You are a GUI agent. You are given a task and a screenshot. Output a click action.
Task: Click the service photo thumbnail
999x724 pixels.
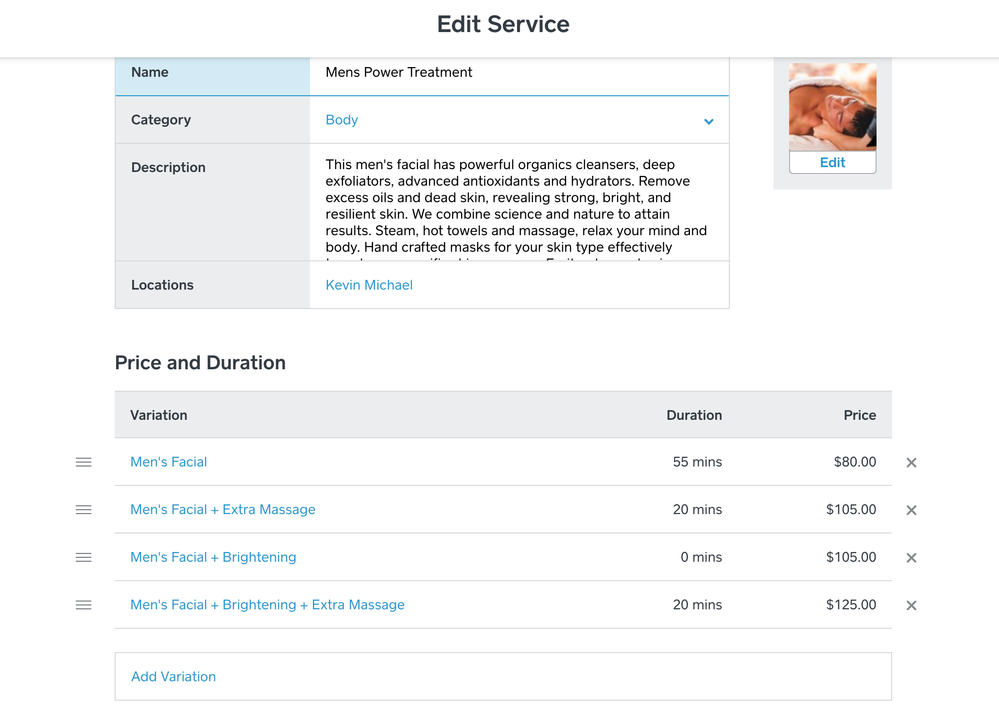(x=832, y=107)
